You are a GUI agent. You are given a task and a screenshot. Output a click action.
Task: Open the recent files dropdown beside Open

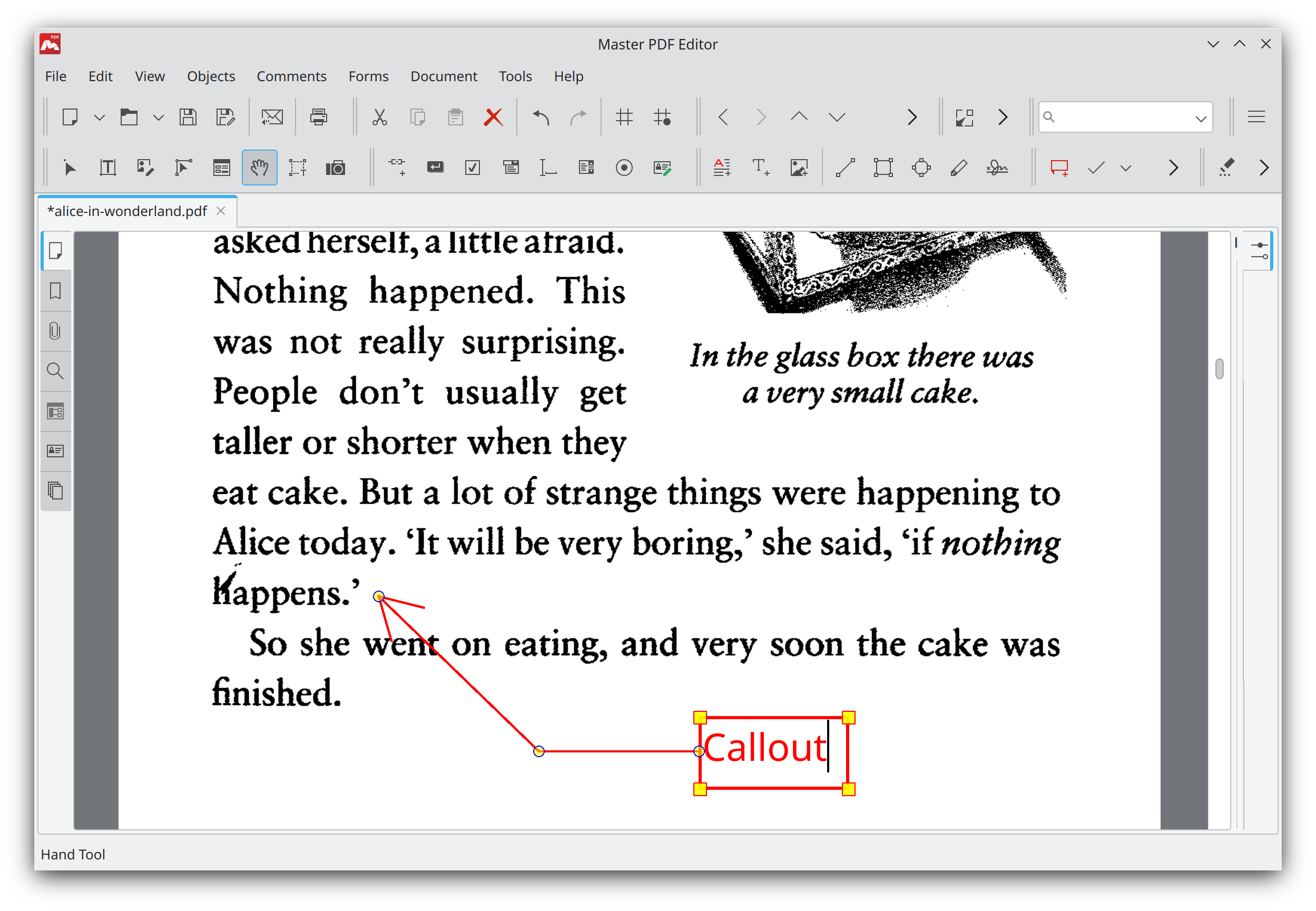click(159, 117)
